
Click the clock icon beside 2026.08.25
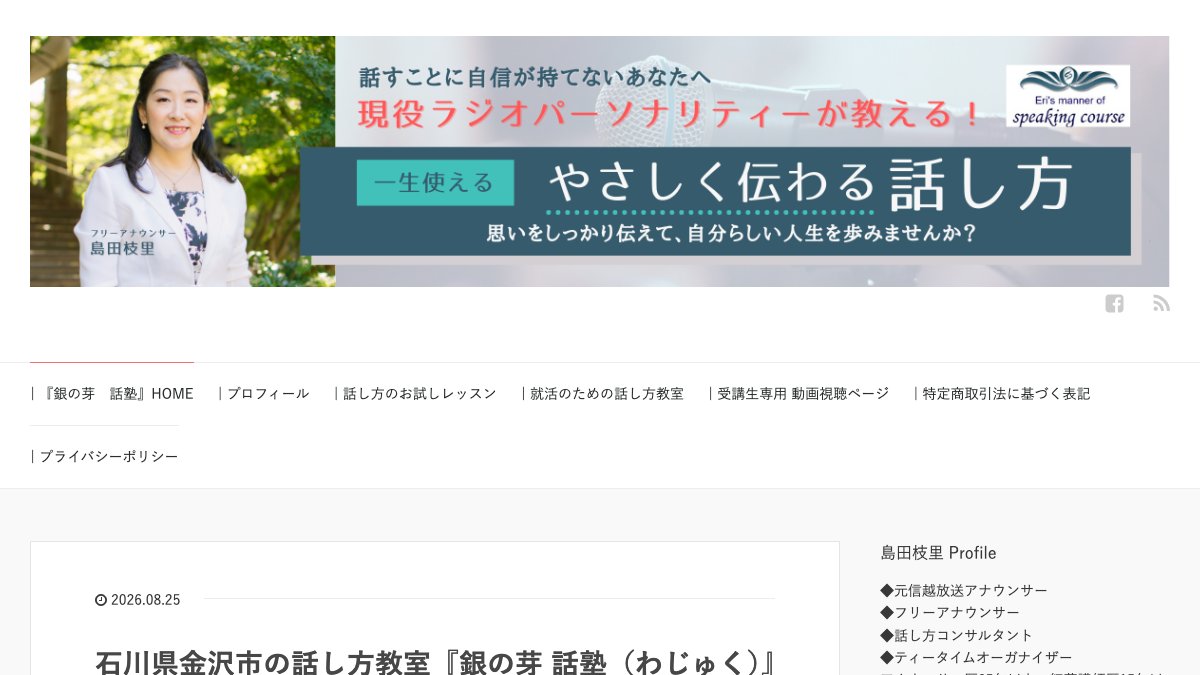click(100, 600)
